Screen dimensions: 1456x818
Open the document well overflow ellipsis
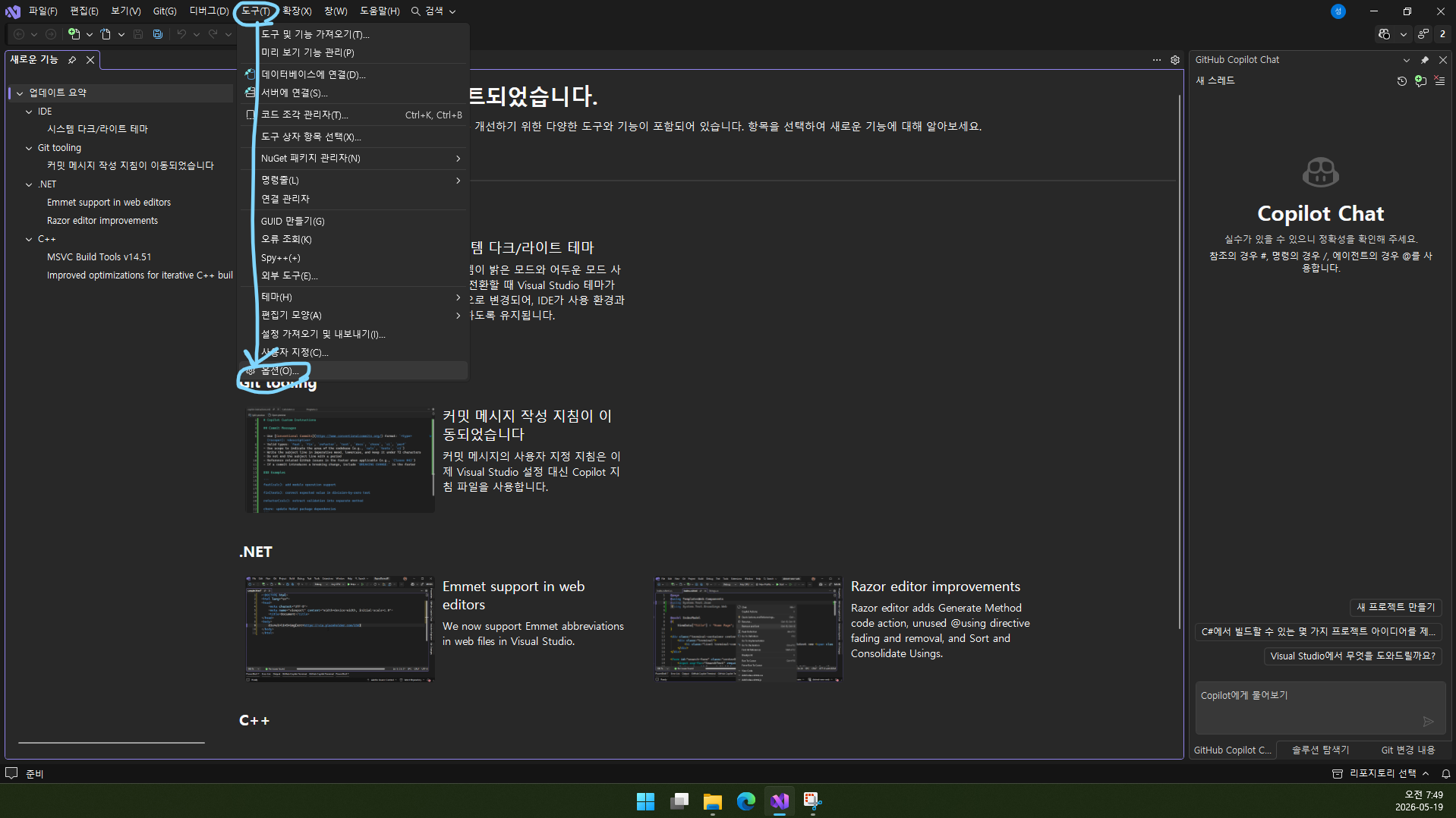point(1157,60)
